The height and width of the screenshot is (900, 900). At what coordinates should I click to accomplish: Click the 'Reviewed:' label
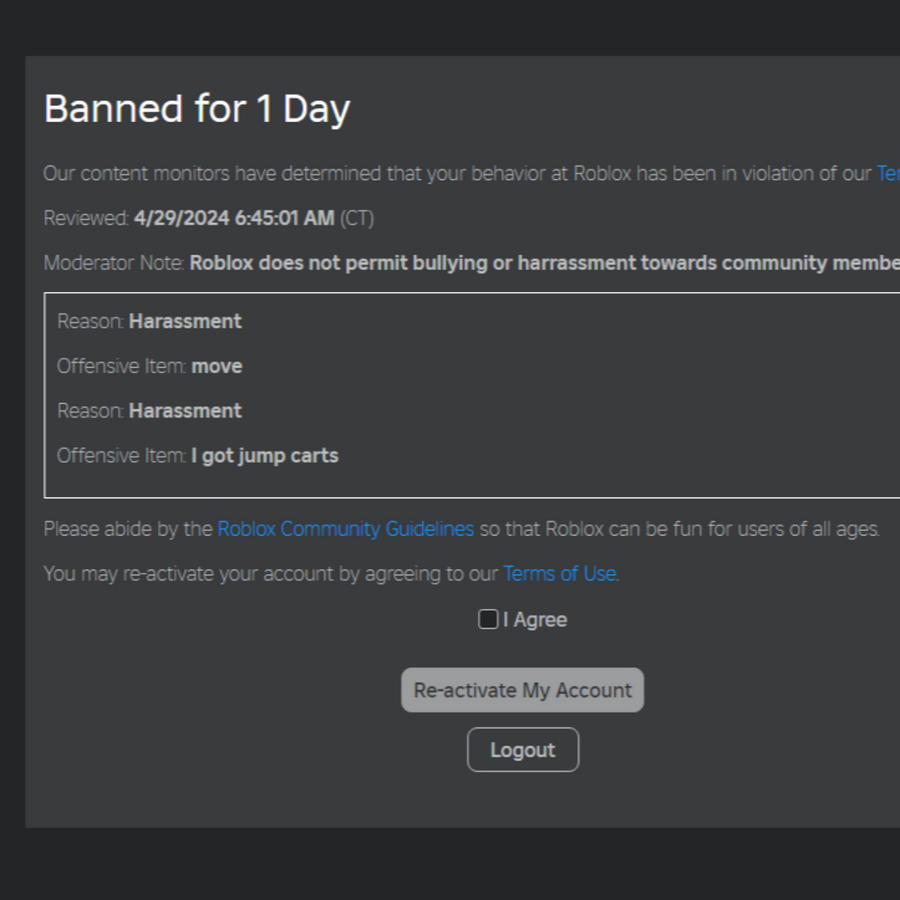point(87,218)
